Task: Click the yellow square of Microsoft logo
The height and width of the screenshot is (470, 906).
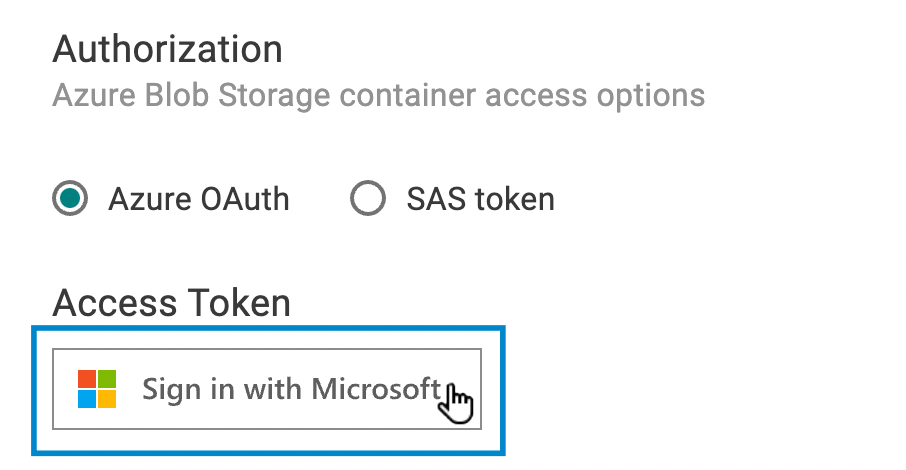Action: (107, 399)
